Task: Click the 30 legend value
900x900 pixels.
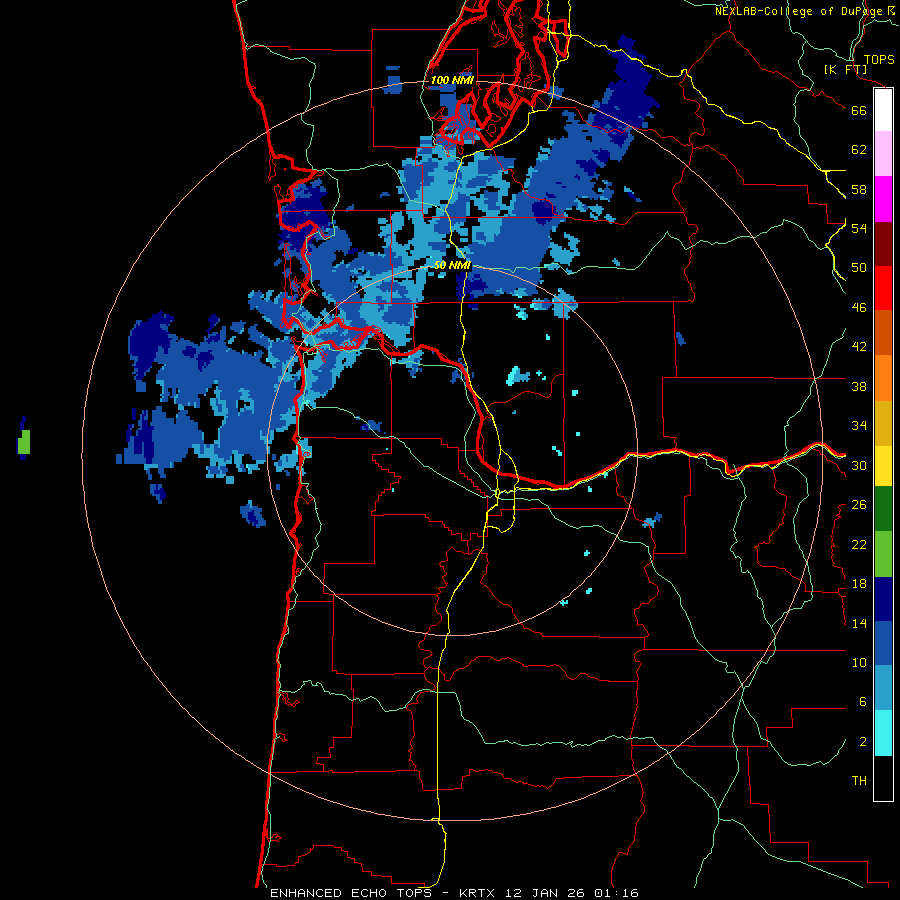Action: click(x=859, y=465)
